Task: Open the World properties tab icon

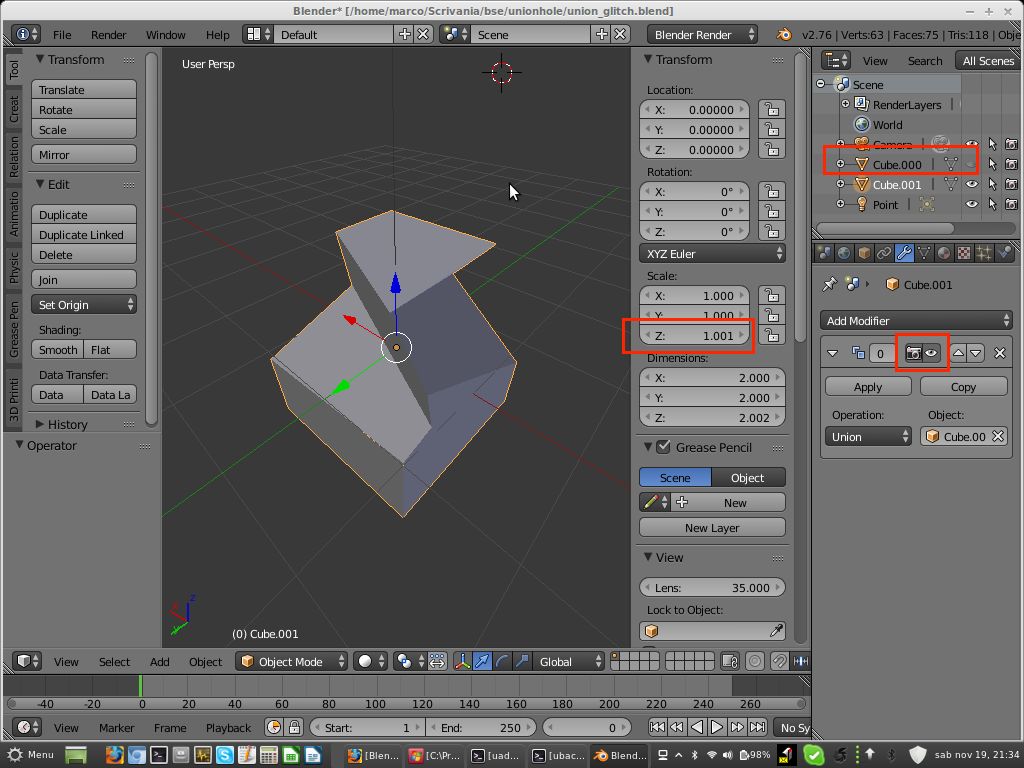Action: tap(844, 253)
